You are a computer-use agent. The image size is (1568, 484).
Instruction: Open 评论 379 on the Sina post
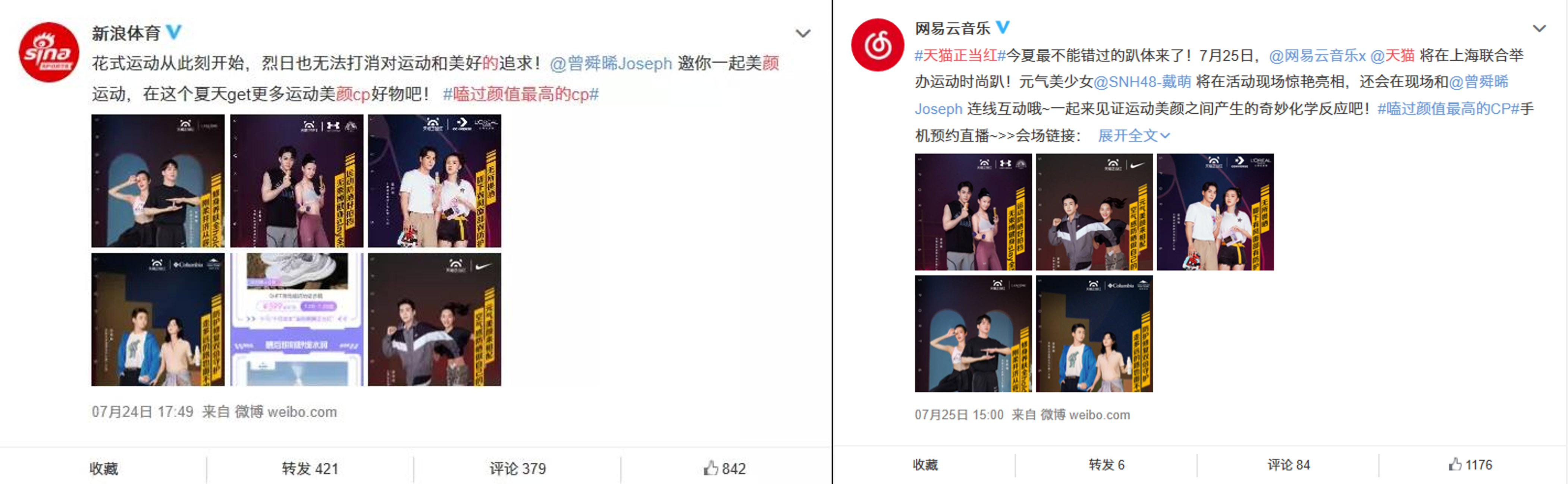517,468
